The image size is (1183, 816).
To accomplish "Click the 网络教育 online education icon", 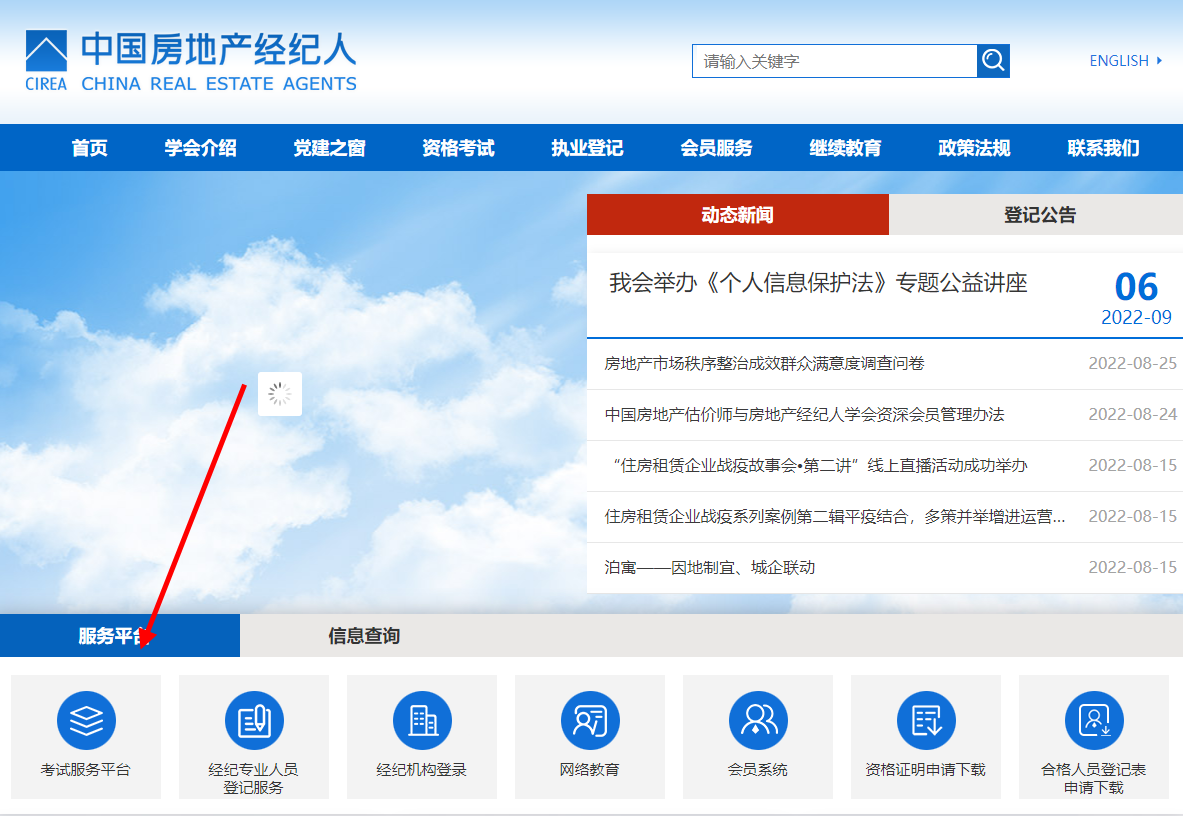I will 590,736.
